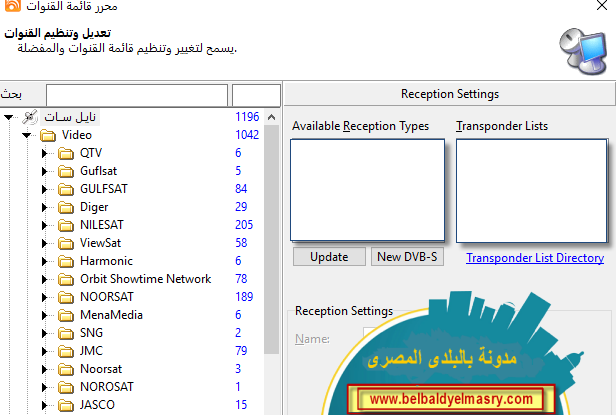Select the NOROSAT tree row label

click(107, 387)
